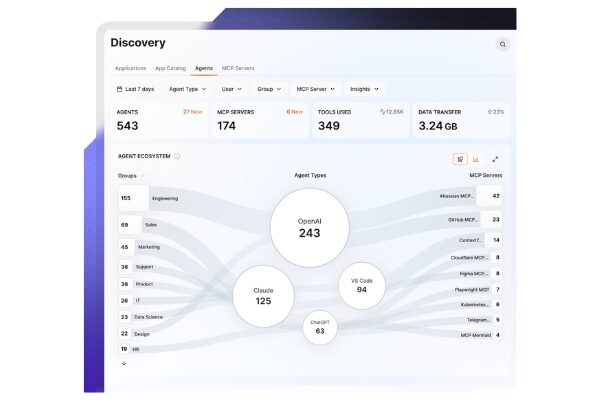Select the OpenAI 243 agent bubble
Image resolution: width=600 pixels, height=400 pixels.
[310, 227]
